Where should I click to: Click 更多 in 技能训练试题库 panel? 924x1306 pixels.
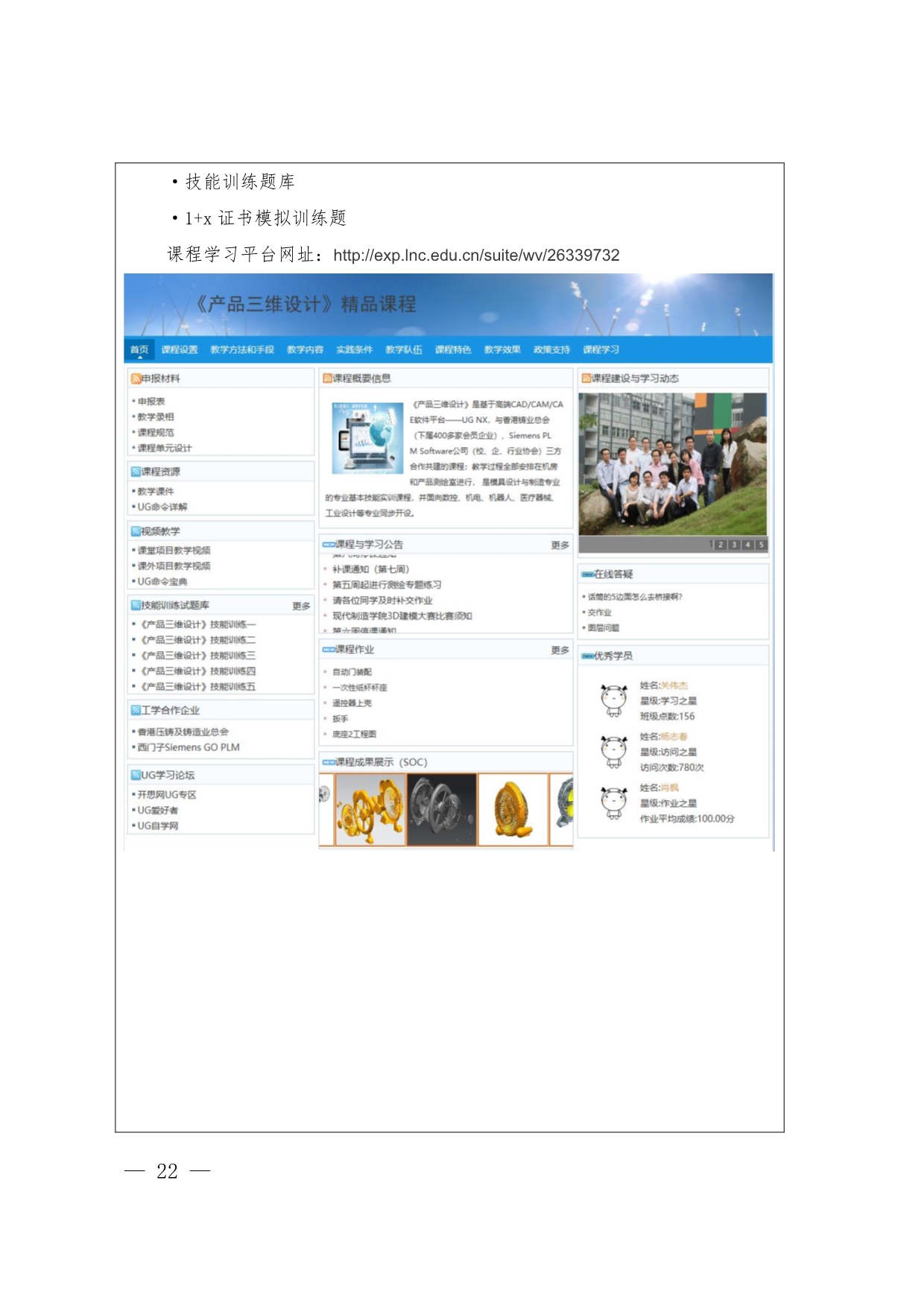tap(301, 606)
